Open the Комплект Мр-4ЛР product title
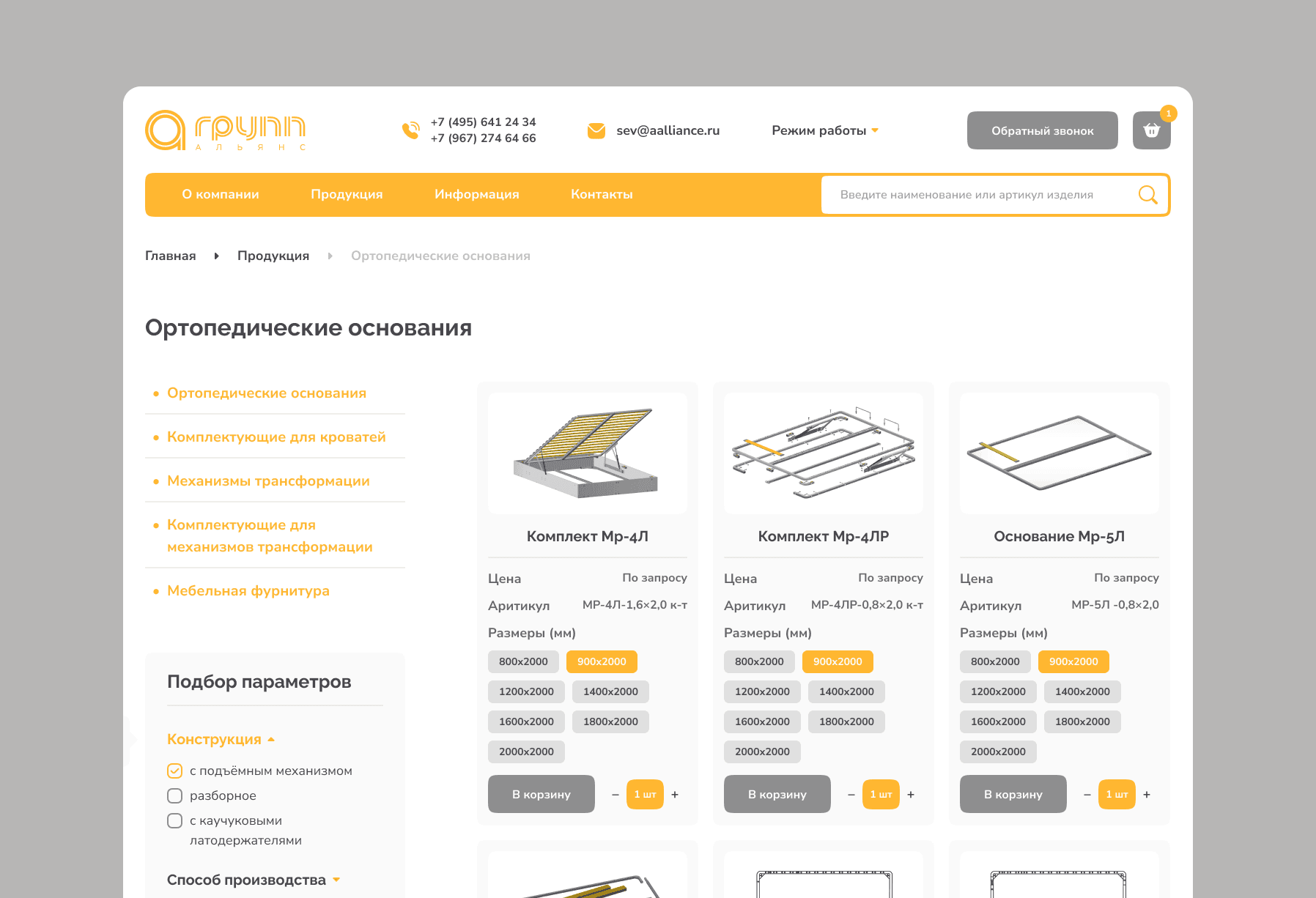1316x898 pixels. (x=824, y=536)
